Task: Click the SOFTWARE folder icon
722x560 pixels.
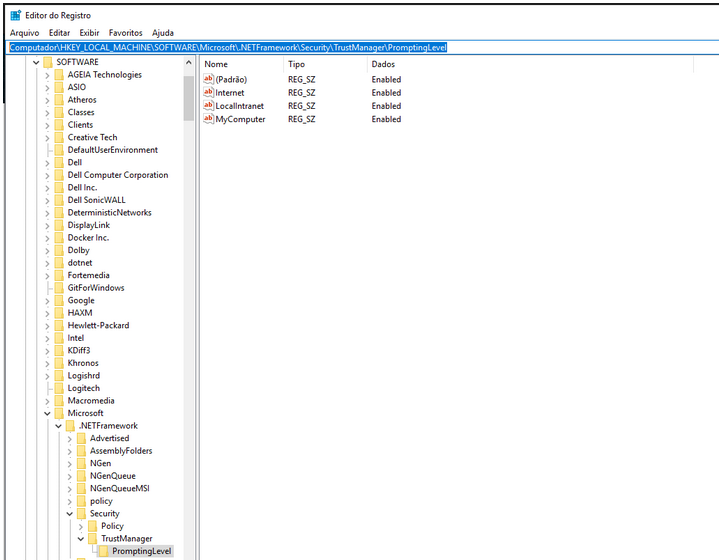Action: 48,62
